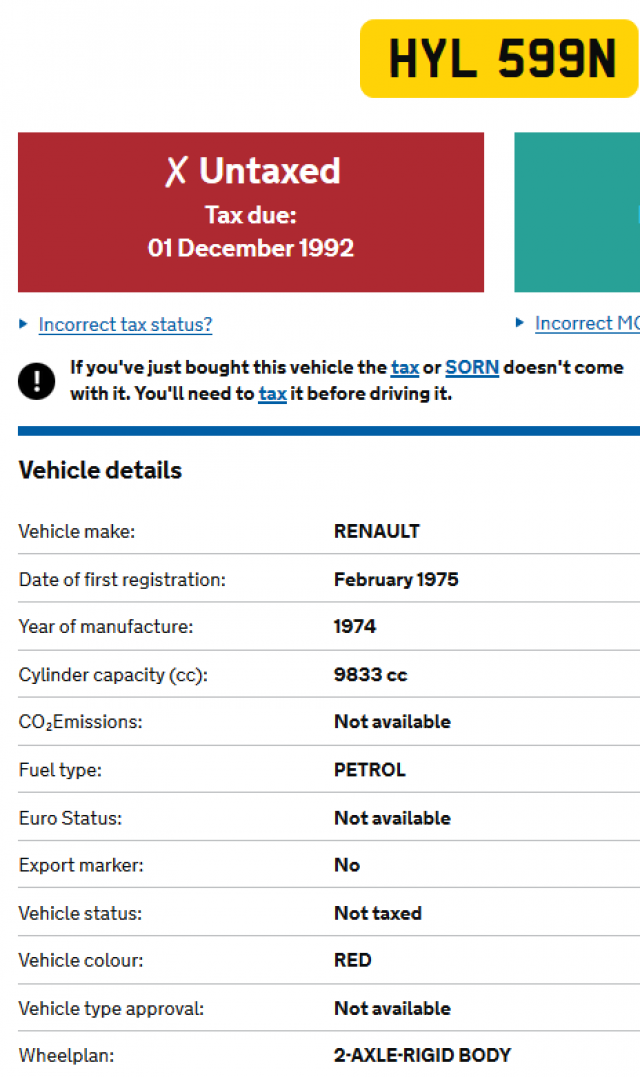Screen dimensions: 640x1077
Task: Expand the Incorrect tax status disclosure arrow
Action: (23, 324)
